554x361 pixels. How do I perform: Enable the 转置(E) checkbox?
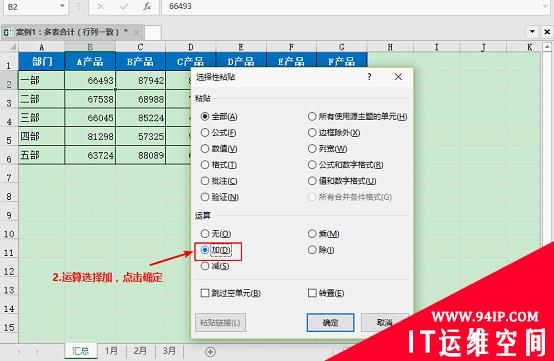coord(312,293)
